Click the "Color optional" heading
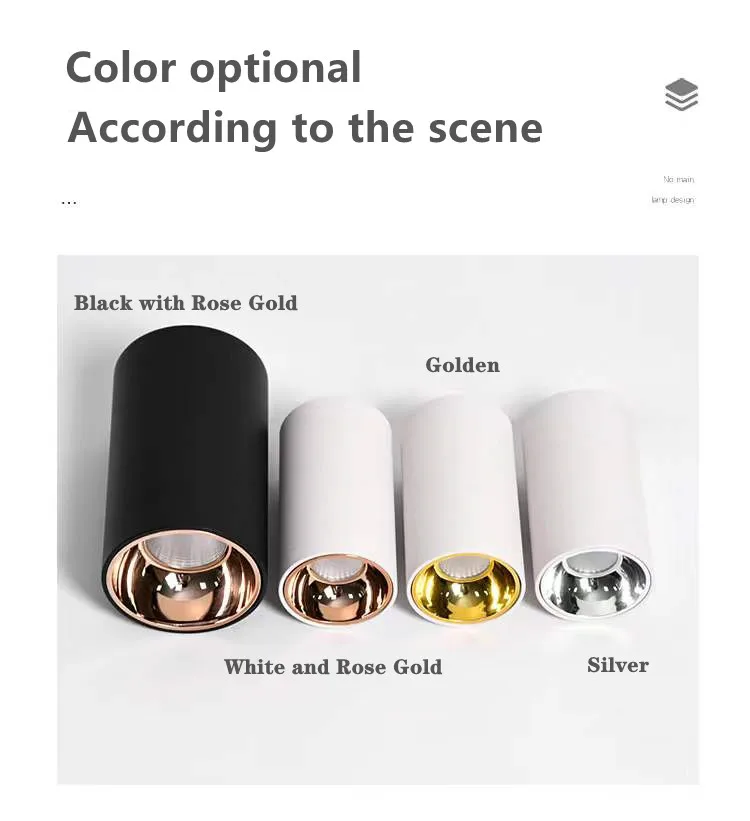Image resolution: width=750 pixels, height=821 pixels. [x=214, y=68]
